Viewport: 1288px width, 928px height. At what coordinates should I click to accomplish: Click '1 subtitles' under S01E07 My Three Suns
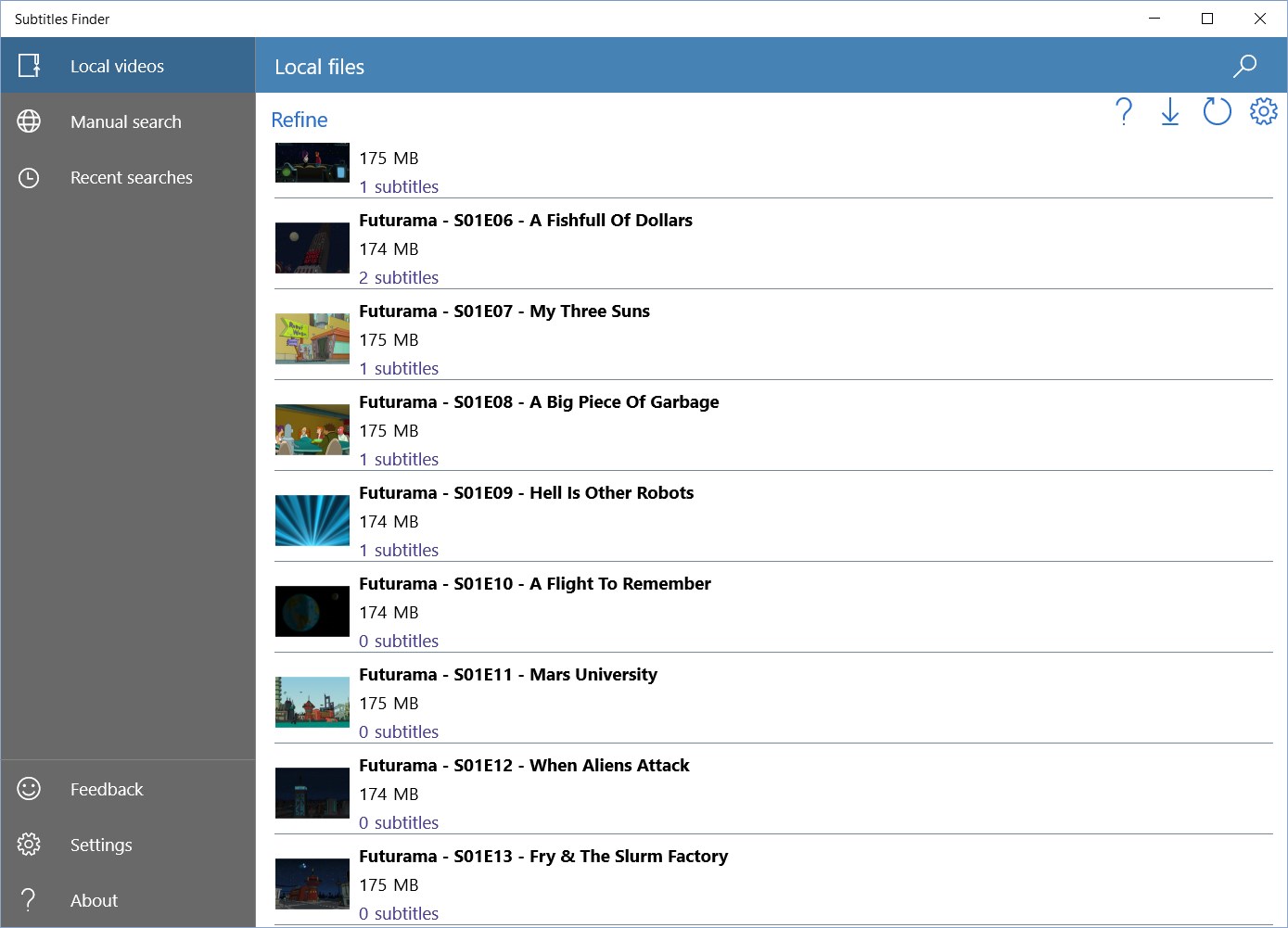399,368
